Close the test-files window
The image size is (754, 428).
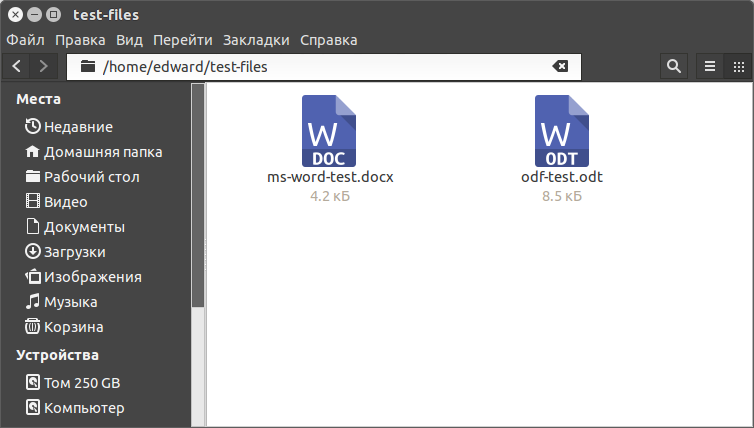[15, 14]
